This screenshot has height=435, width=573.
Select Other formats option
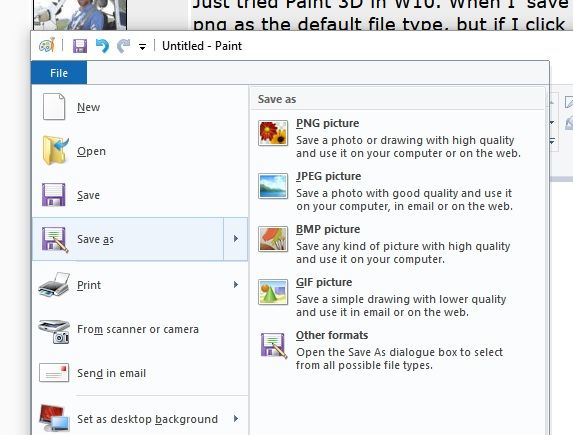[x=398, y=350]
